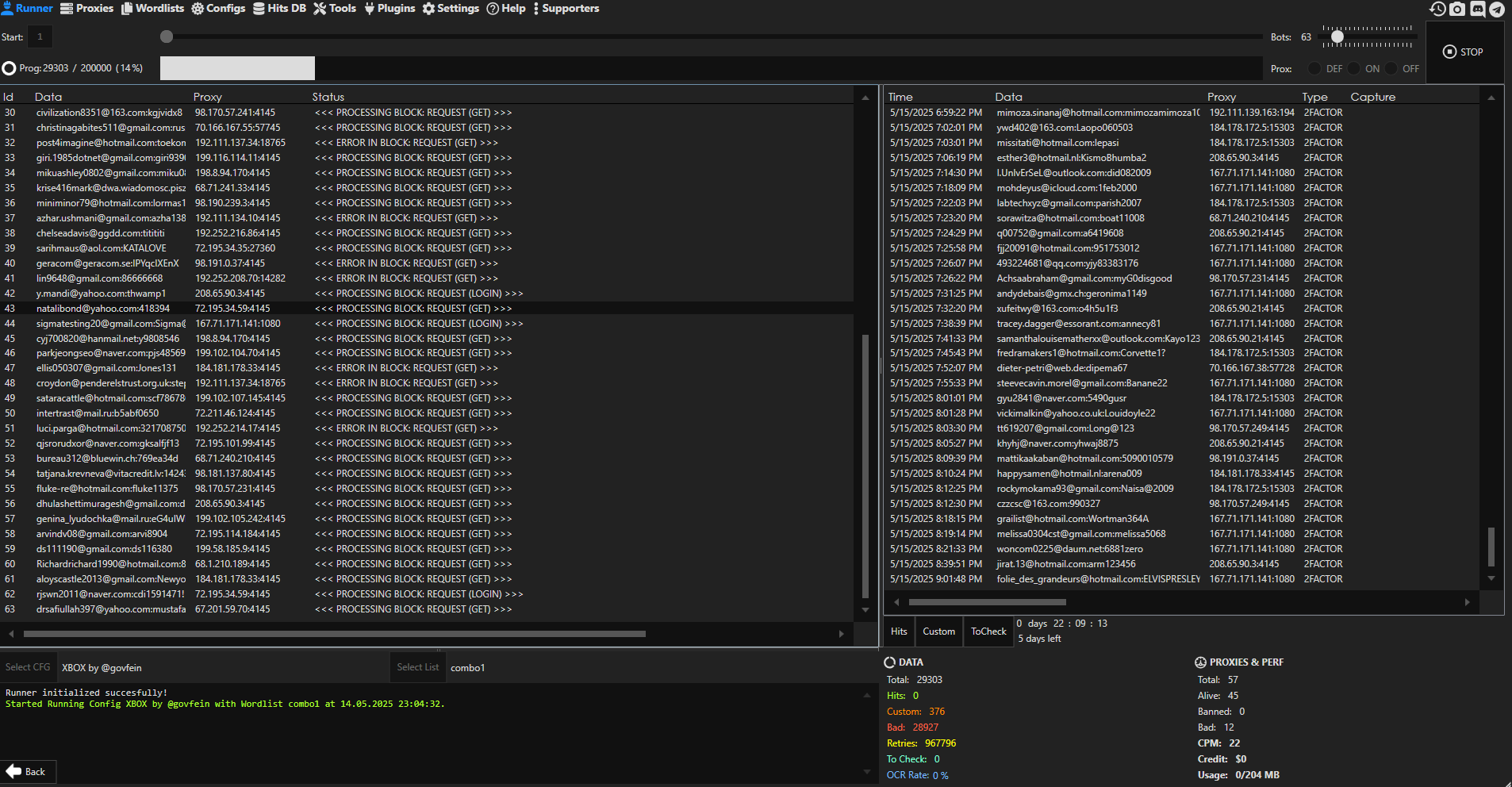Open the Select CFG chooser
1512x787 pixels.
pos(28,667)
